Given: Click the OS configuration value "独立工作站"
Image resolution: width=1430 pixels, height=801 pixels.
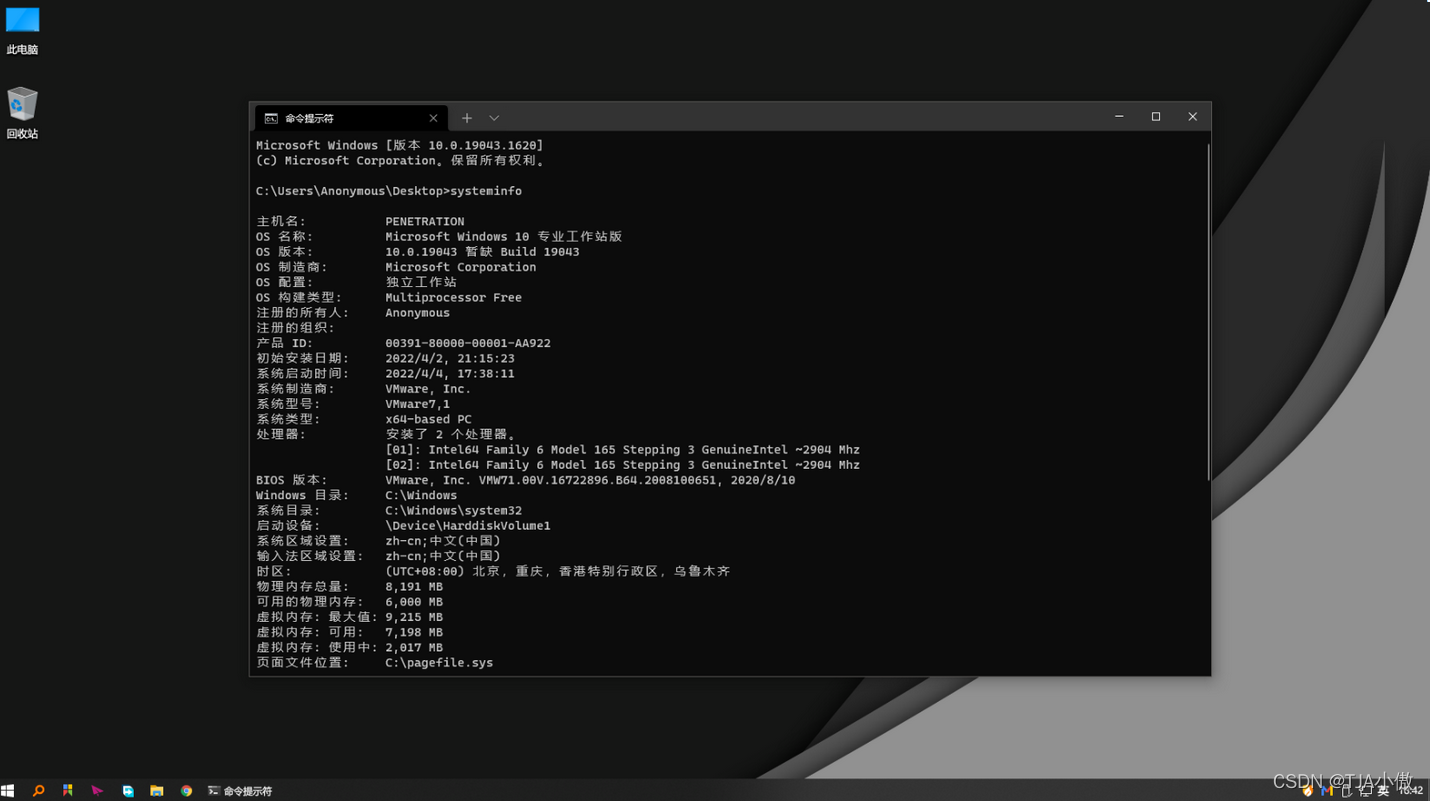Looking at the screenshot, I should [x=421, y=282].
